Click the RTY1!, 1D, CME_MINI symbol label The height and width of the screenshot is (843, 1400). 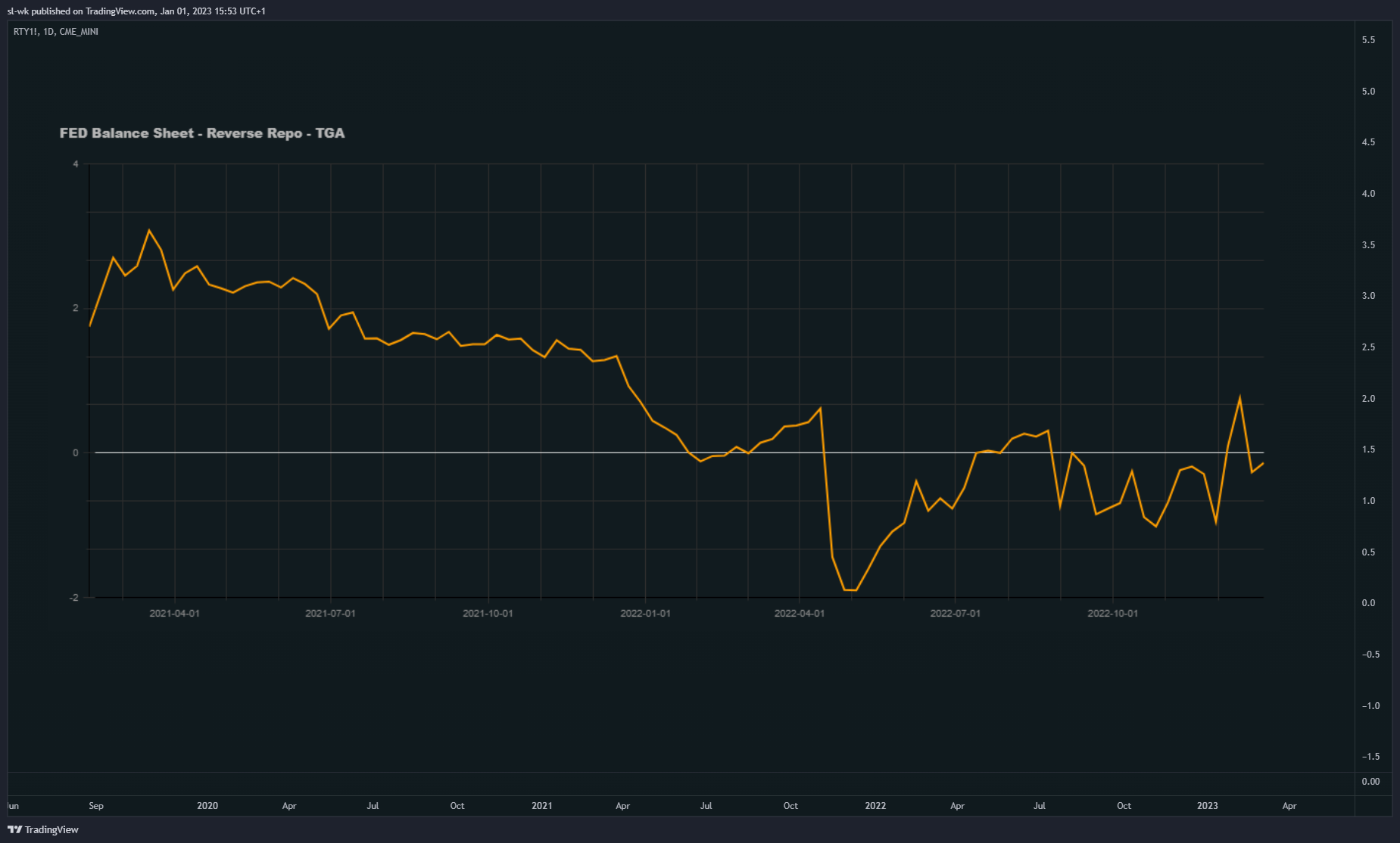[56, 32]
